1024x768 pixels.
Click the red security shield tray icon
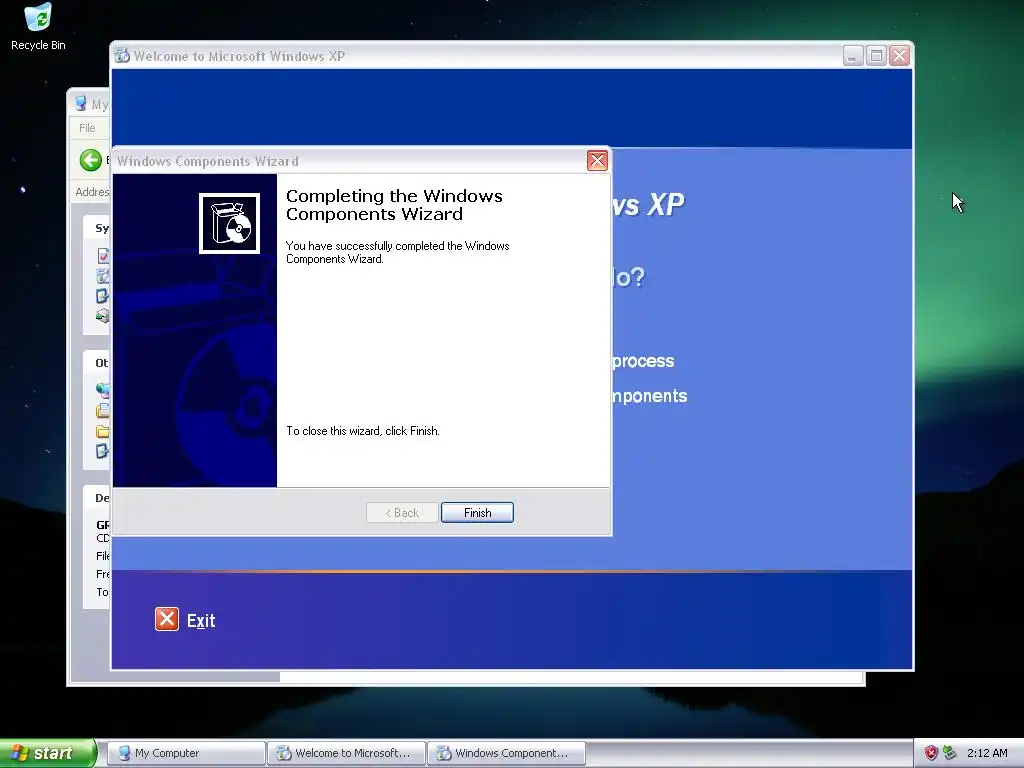pos(931,753)
